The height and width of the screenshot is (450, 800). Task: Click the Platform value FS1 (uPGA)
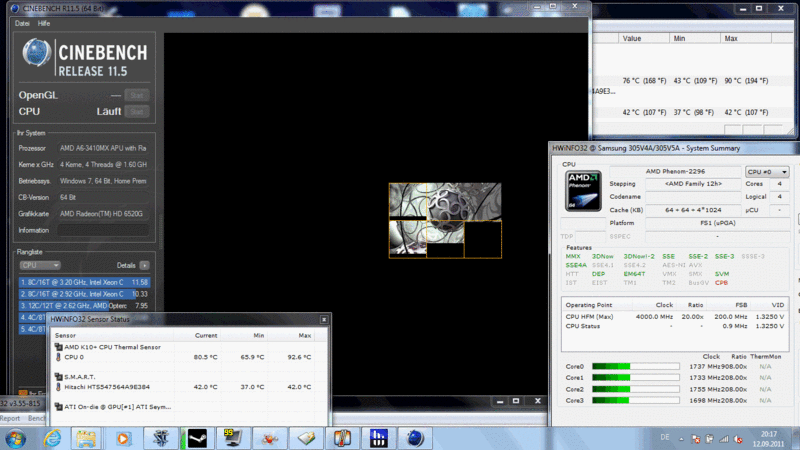(x=717, y=223)
